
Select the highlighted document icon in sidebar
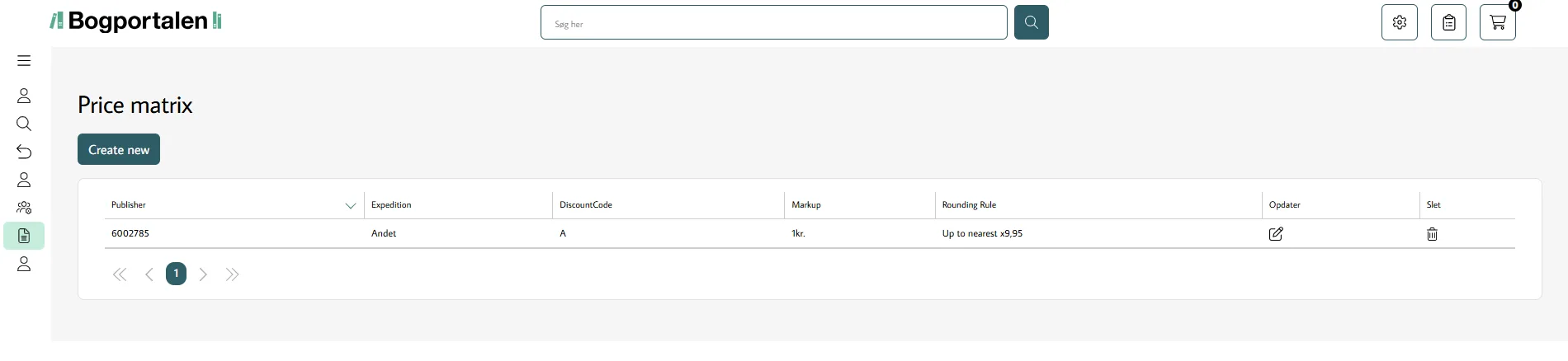coord(24,236)
